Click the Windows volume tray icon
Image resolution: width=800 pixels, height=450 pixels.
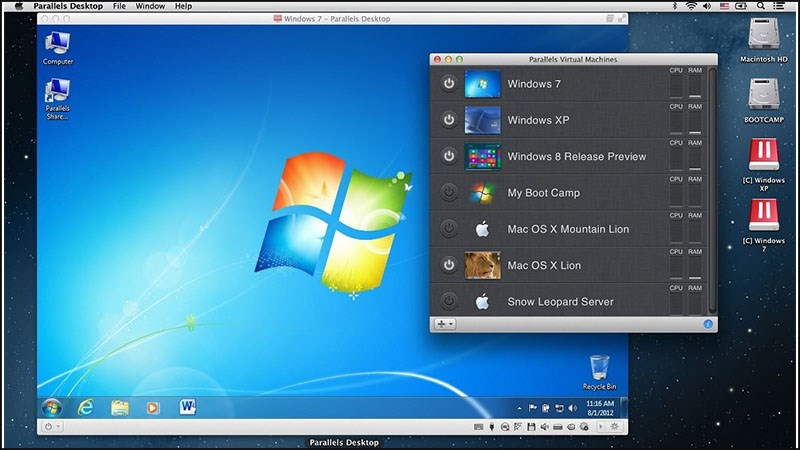pos(572,408)
